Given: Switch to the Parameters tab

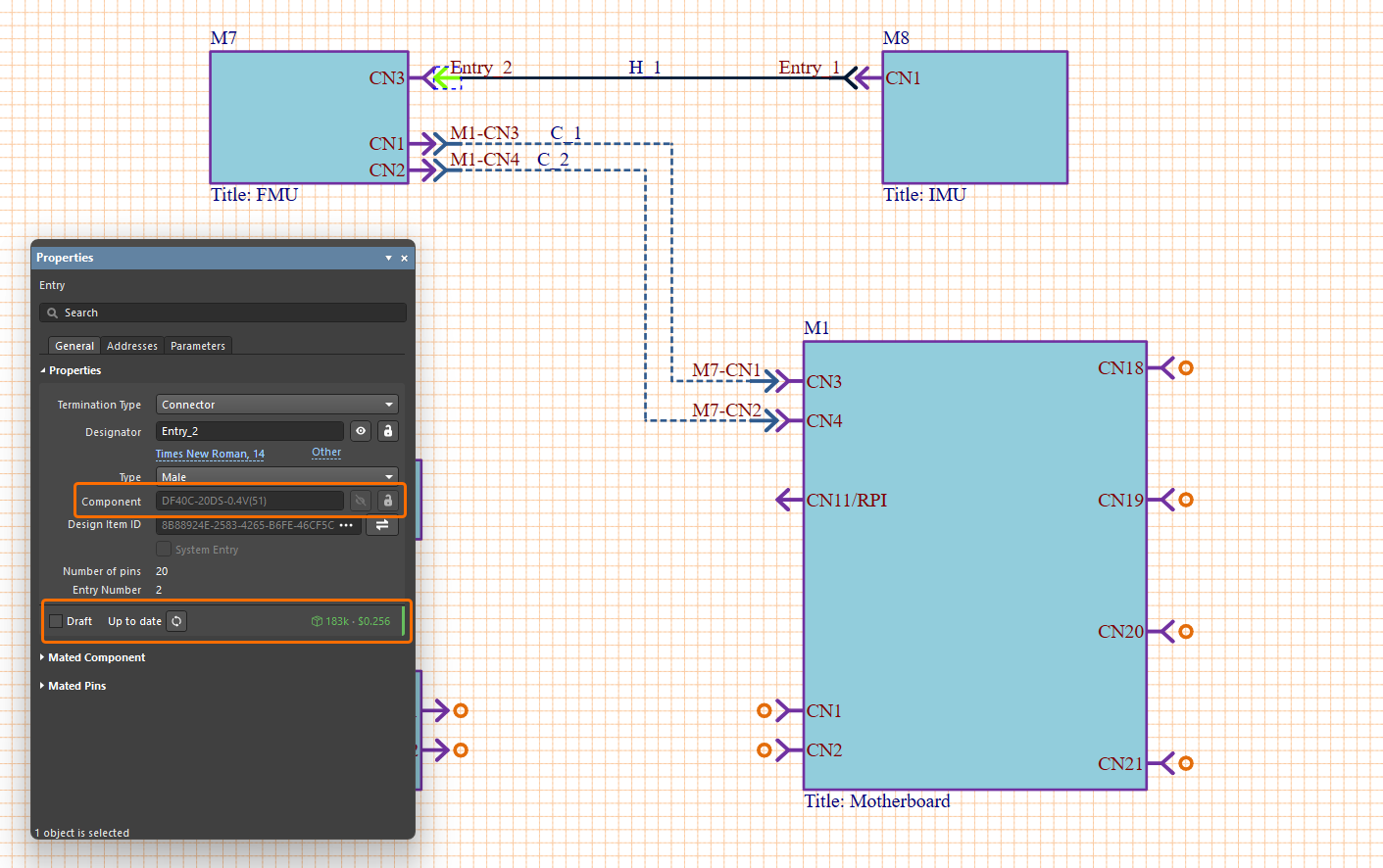Looking at the screenshot, I should tap(197, 346).
